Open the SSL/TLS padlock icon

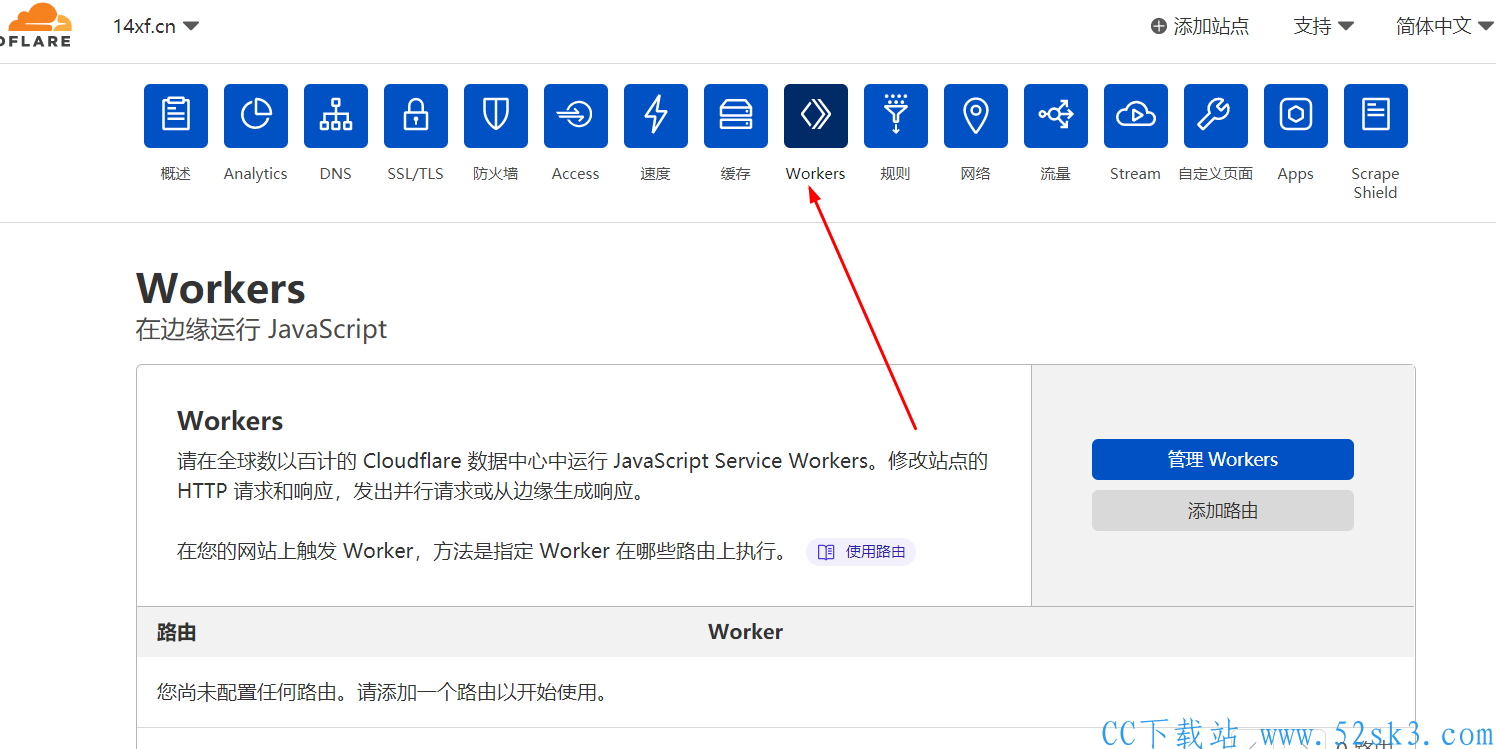point(416,116)
